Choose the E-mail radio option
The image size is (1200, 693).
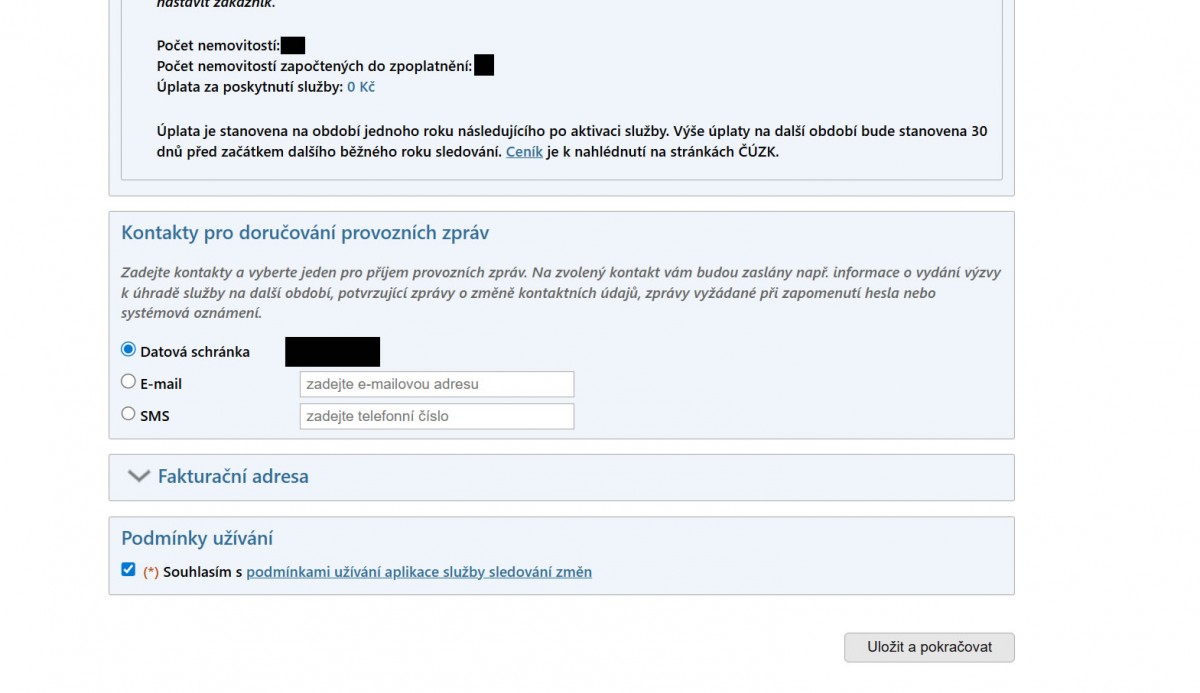[128, 382]
